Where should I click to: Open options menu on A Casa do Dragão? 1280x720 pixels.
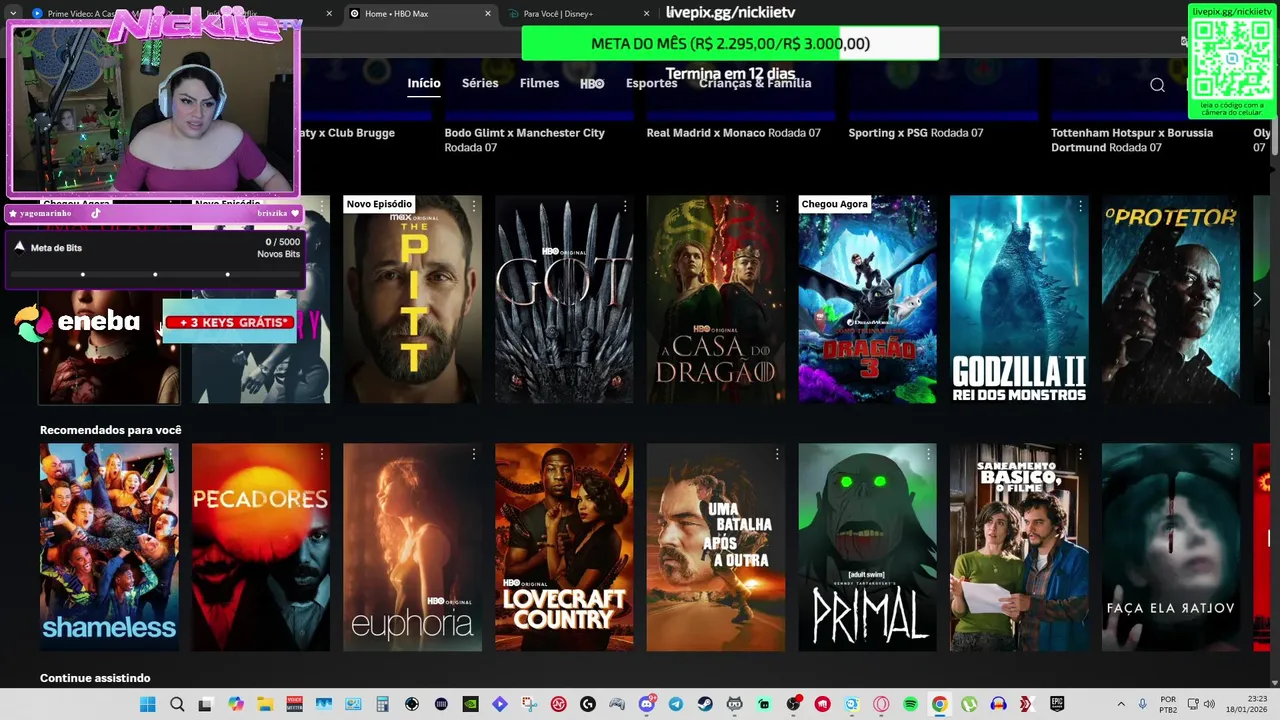(777, 206)
